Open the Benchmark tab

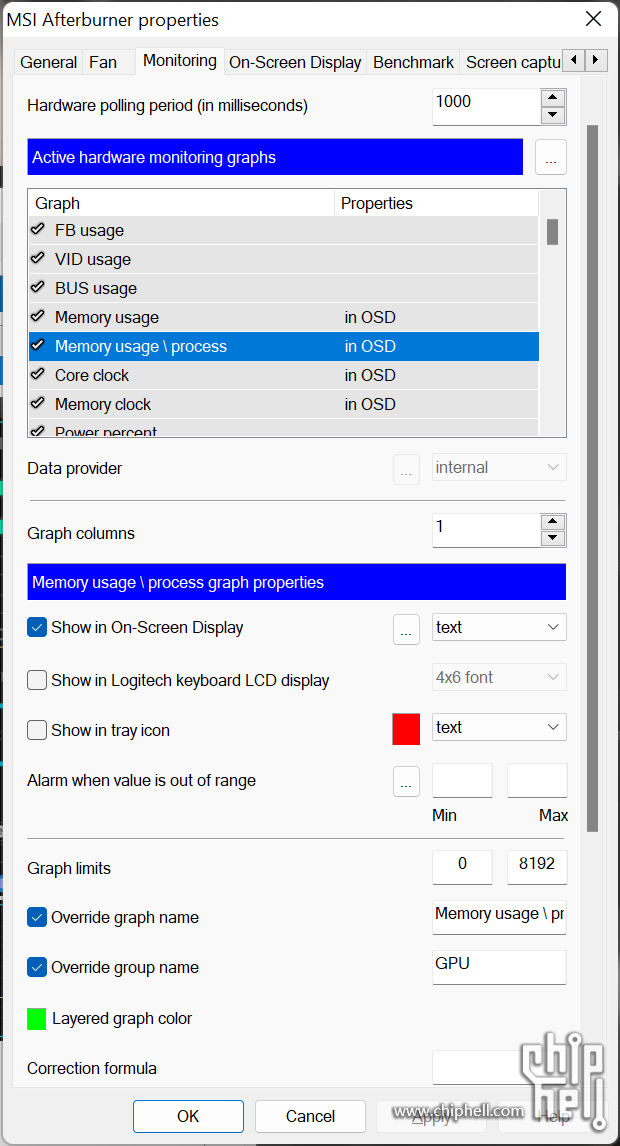click(x=414, y=63)
